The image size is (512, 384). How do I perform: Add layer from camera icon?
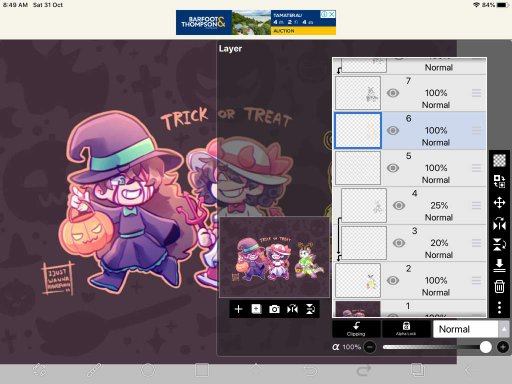(274, 309)
